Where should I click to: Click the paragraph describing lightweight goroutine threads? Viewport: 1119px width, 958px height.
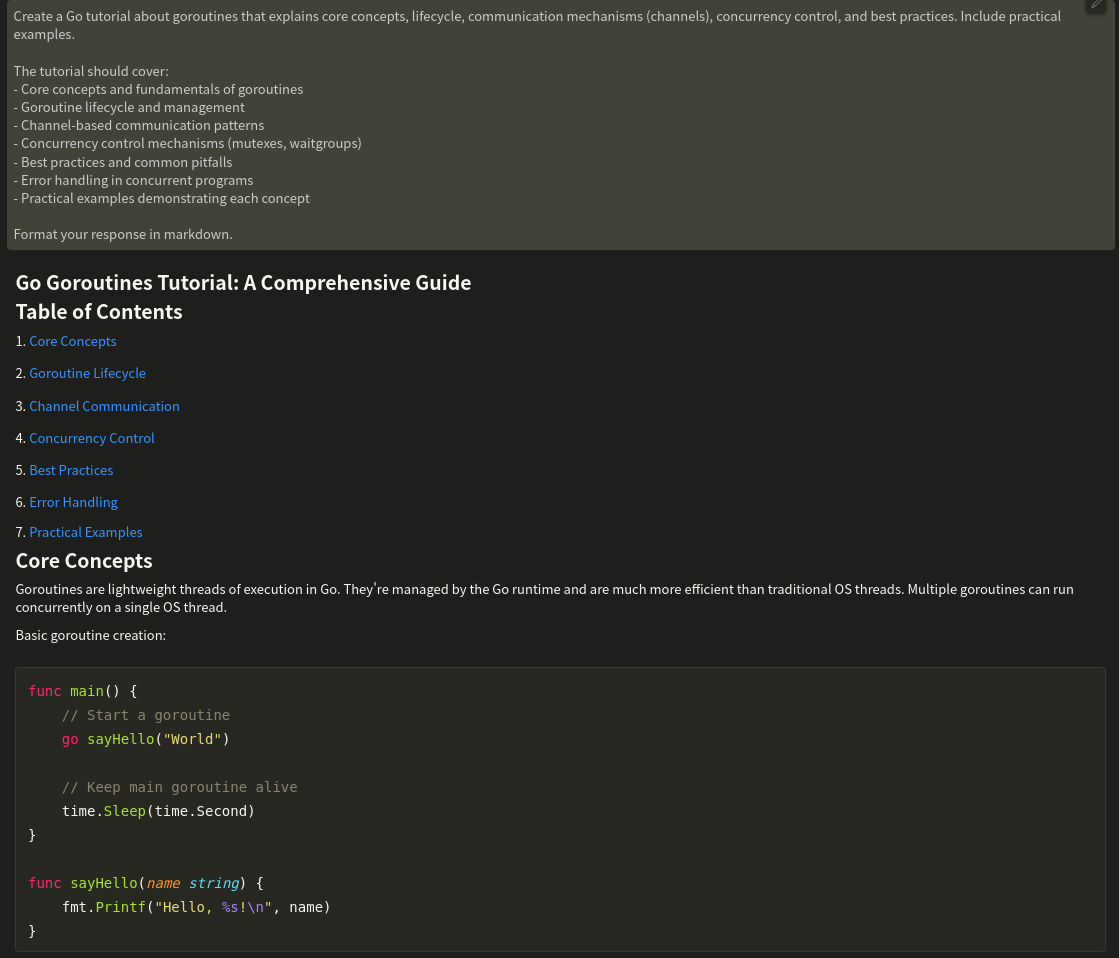click(544, 598)
